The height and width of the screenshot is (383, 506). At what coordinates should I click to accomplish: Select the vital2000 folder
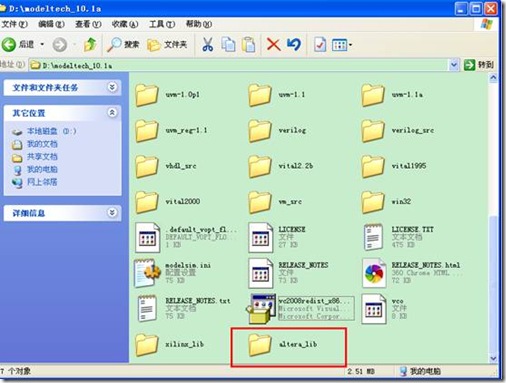tap(168, 202)
